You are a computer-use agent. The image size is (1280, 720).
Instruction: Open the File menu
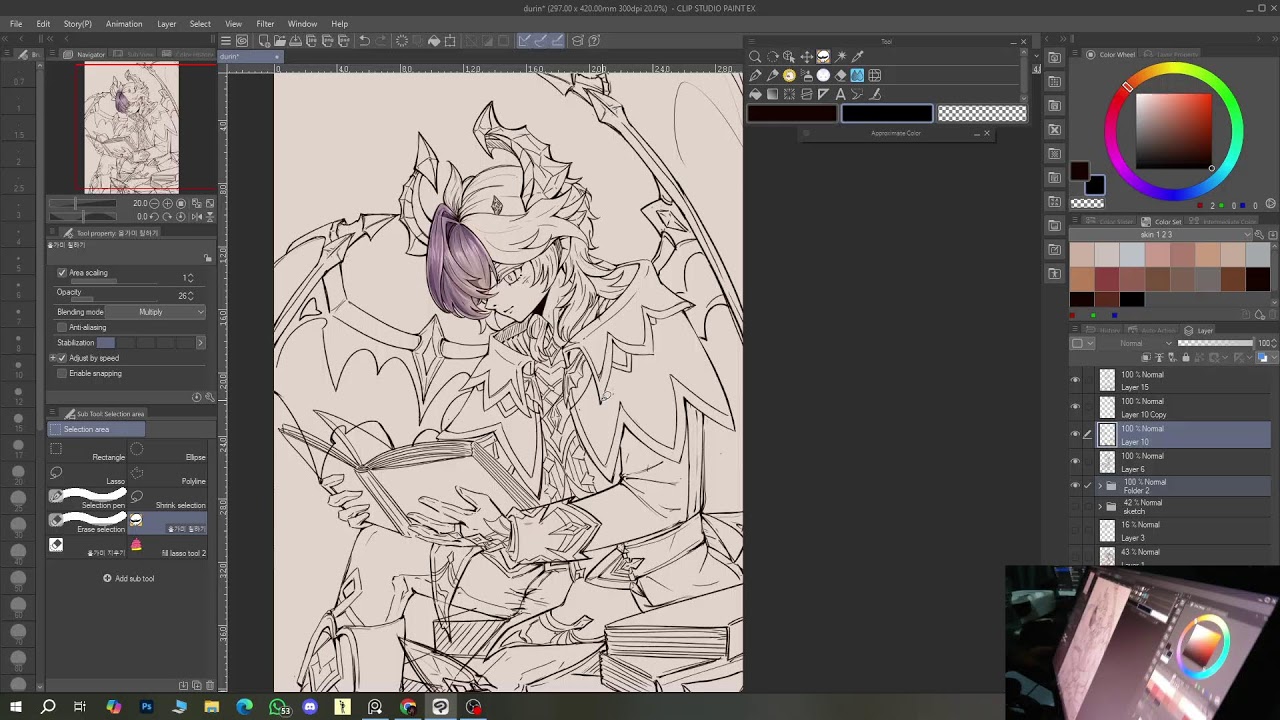pos(16,24)
